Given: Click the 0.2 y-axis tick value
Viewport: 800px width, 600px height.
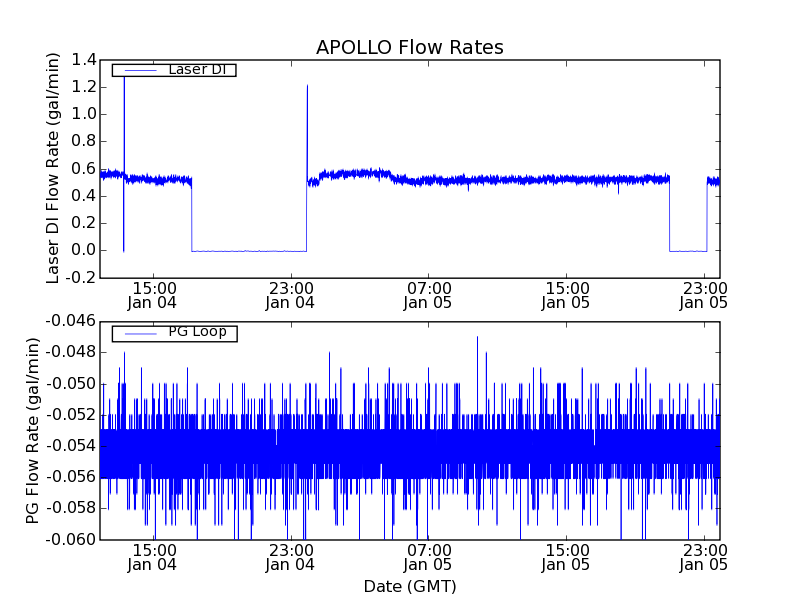Looking at the screenshot, I should pyautogui.click(x=84, y=223).
